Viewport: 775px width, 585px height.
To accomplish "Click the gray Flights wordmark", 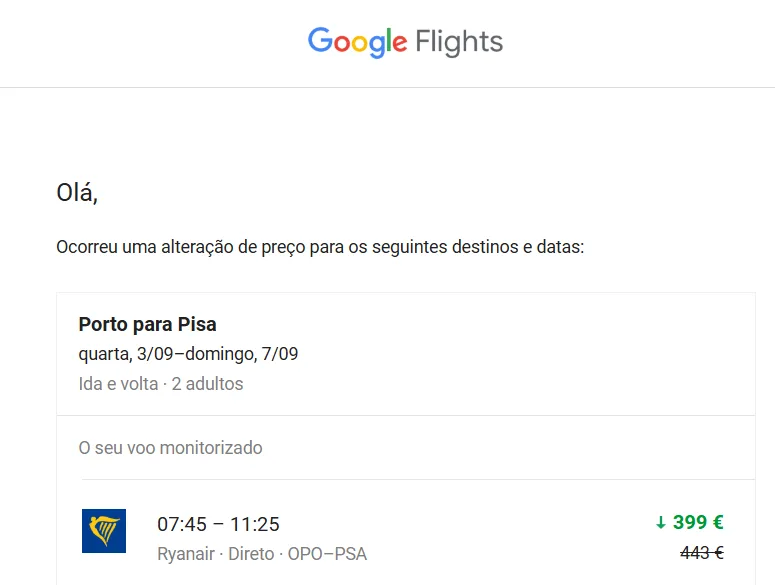I will coord(458,43).
